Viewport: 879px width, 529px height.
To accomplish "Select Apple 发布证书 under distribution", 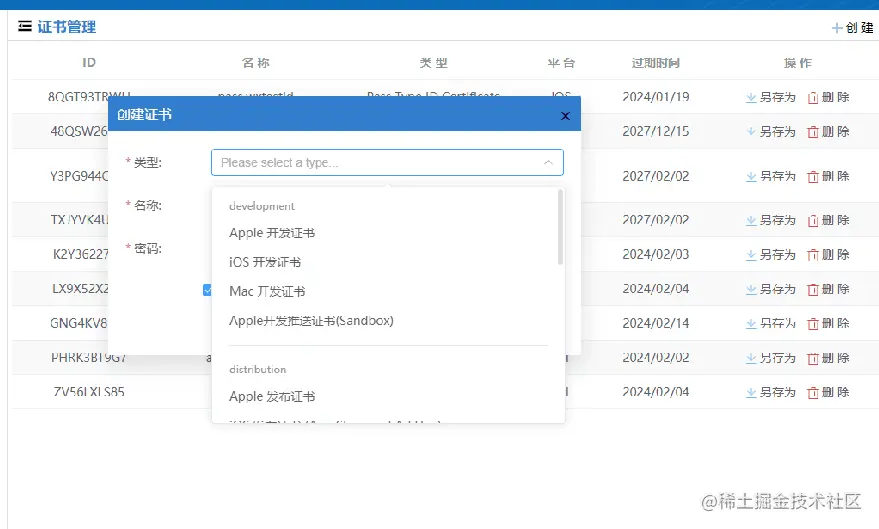I will 272,396.
